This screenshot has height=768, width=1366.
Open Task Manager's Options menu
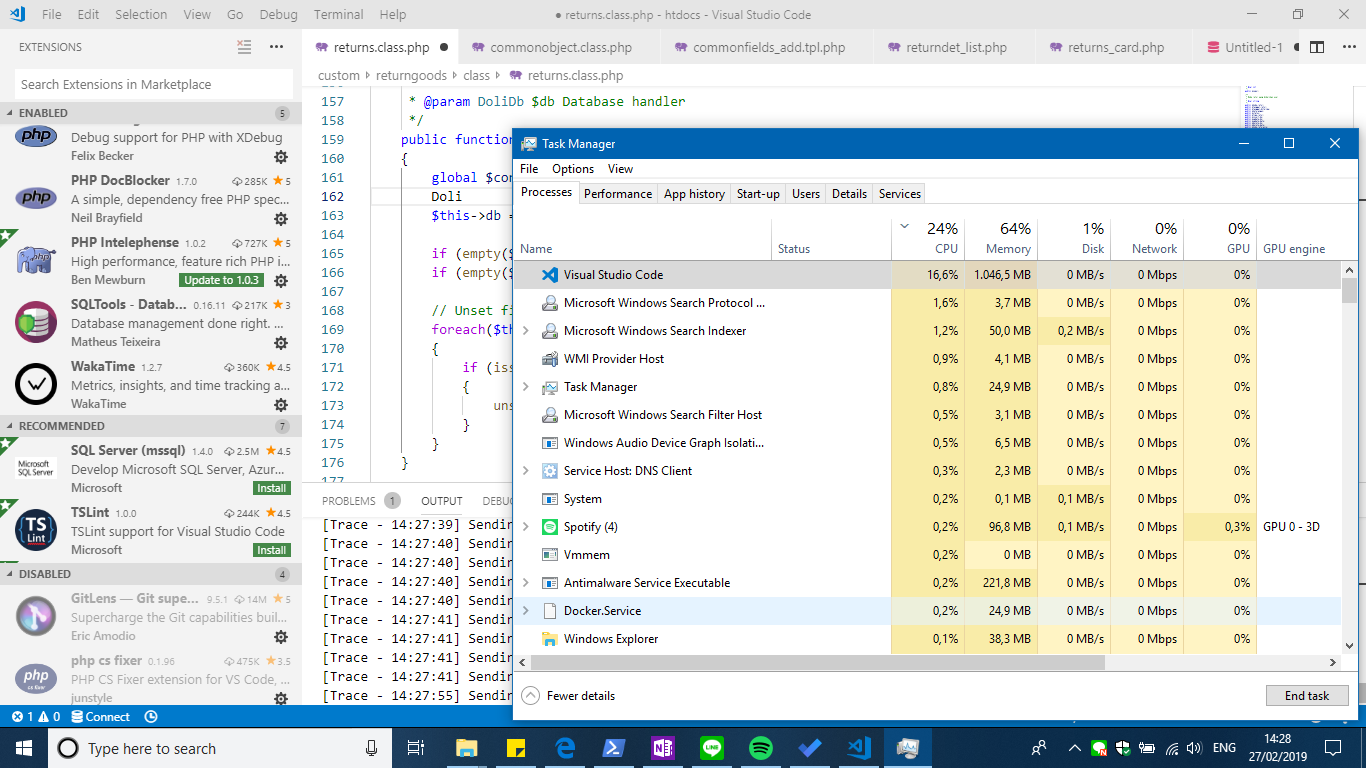click(x=573, y=169)
